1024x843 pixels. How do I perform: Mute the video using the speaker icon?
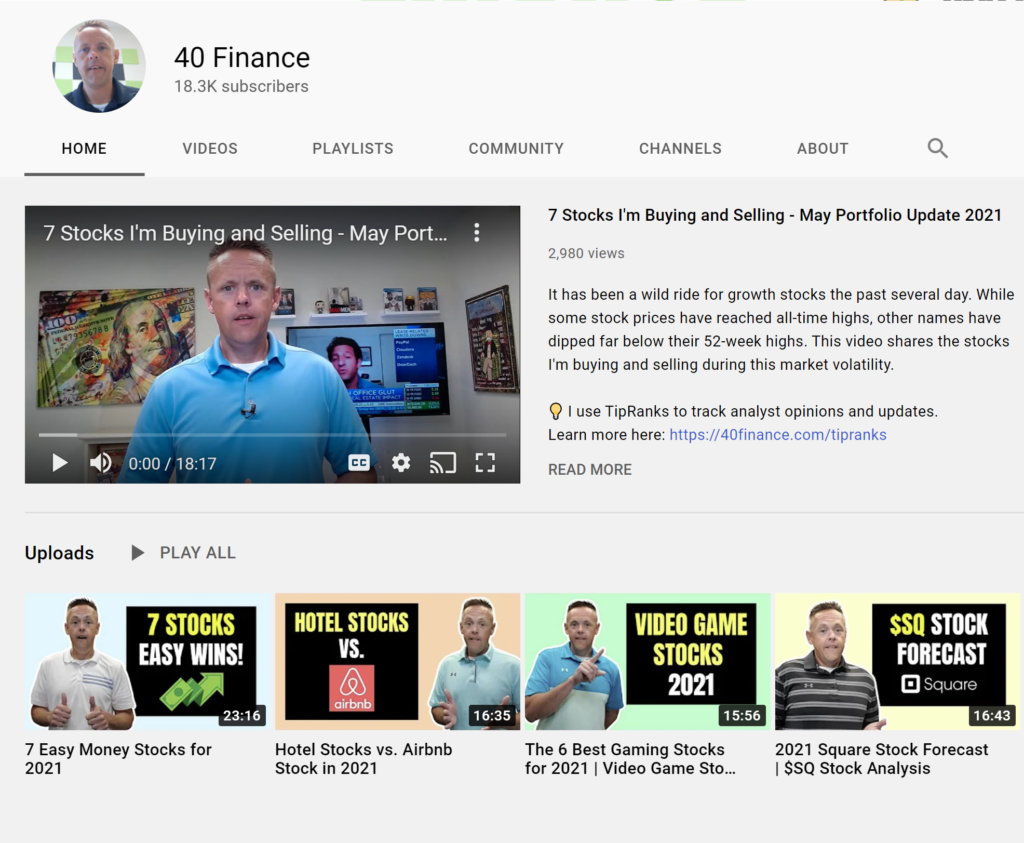click(x=100, y=463)
